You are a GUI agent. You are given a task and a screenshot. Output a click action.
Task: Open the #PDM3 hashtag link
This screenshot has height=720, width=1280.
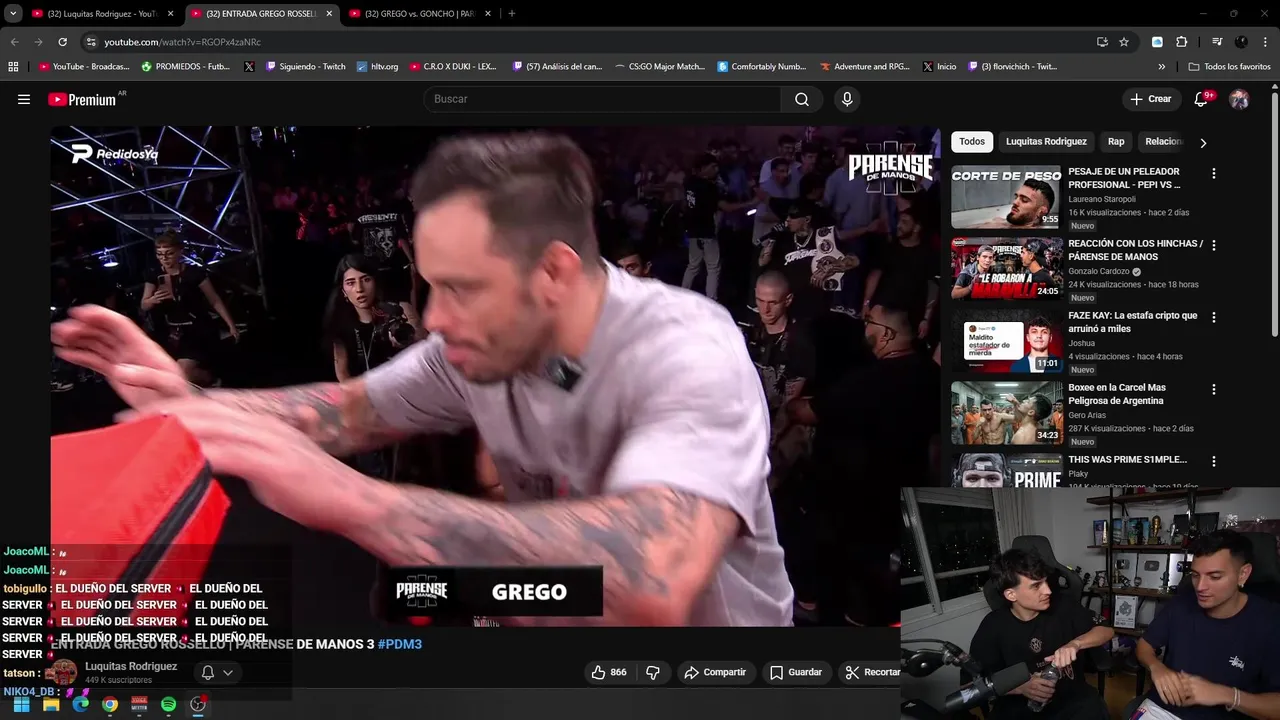pyautogui.click(x=400, y=644)
